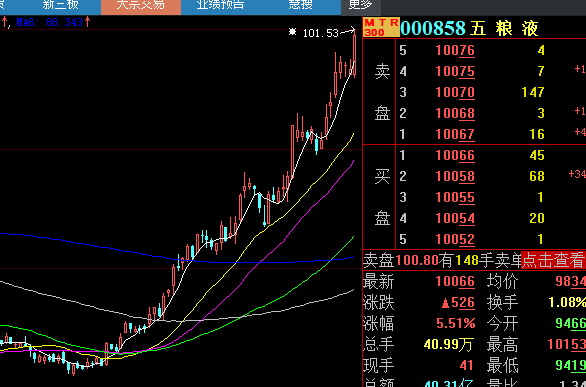Click buy level 2 price 10058

coord(455,176)
